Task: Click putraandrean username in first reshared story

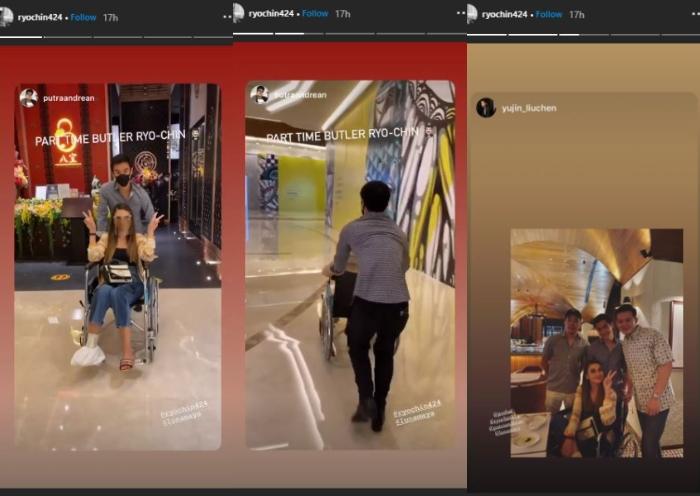Action: (69, 98)
